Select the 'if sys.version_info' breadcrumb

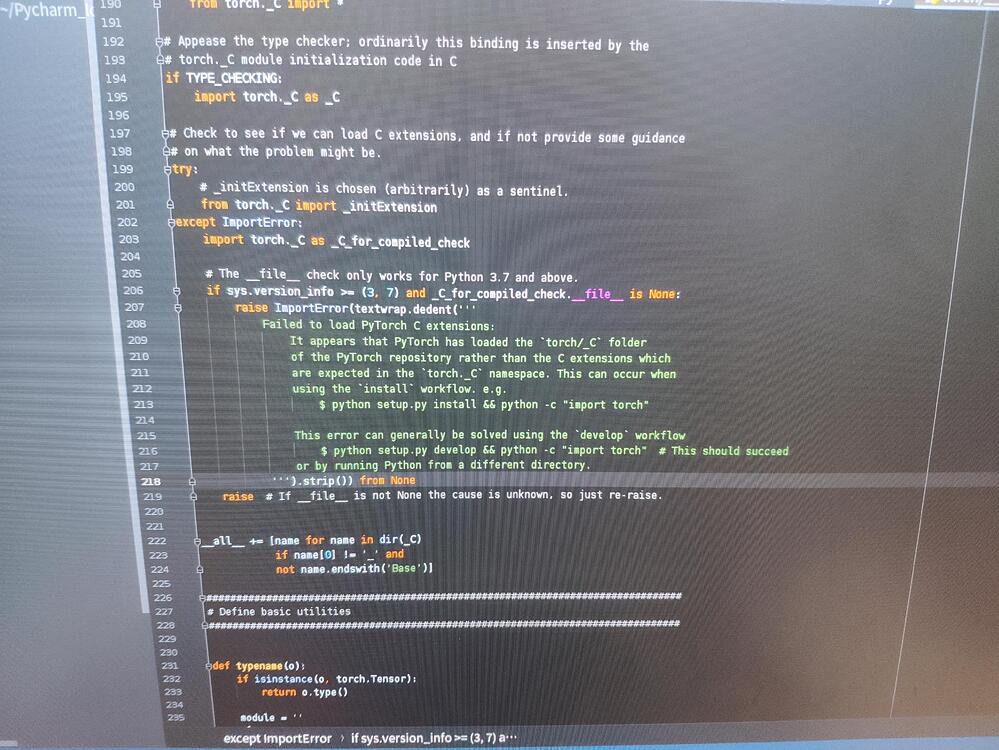(434, 738)
